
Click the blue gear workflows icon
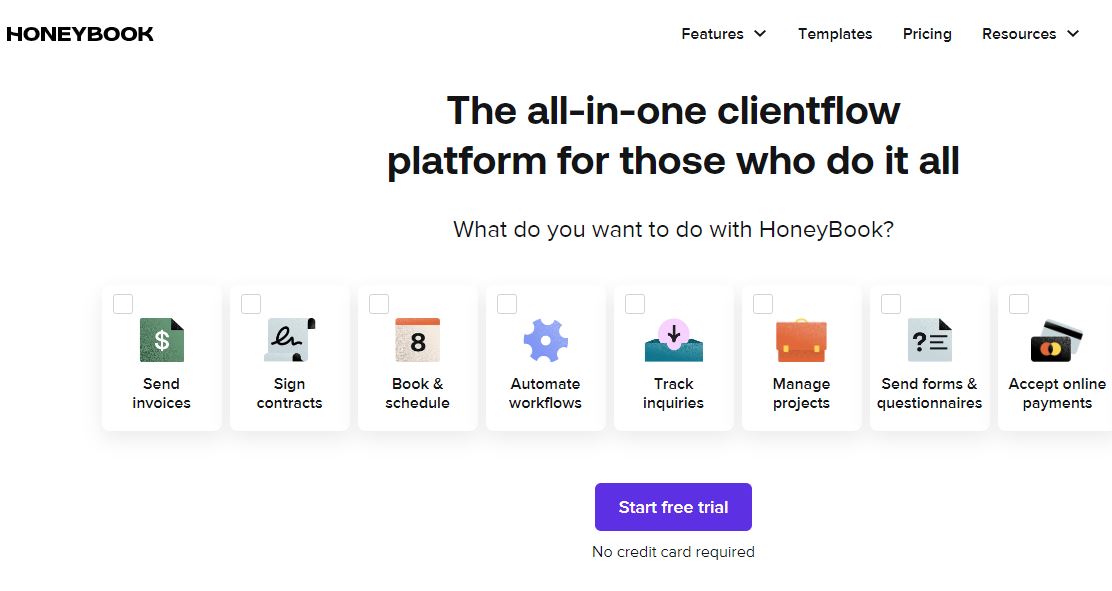click(545, 340)
